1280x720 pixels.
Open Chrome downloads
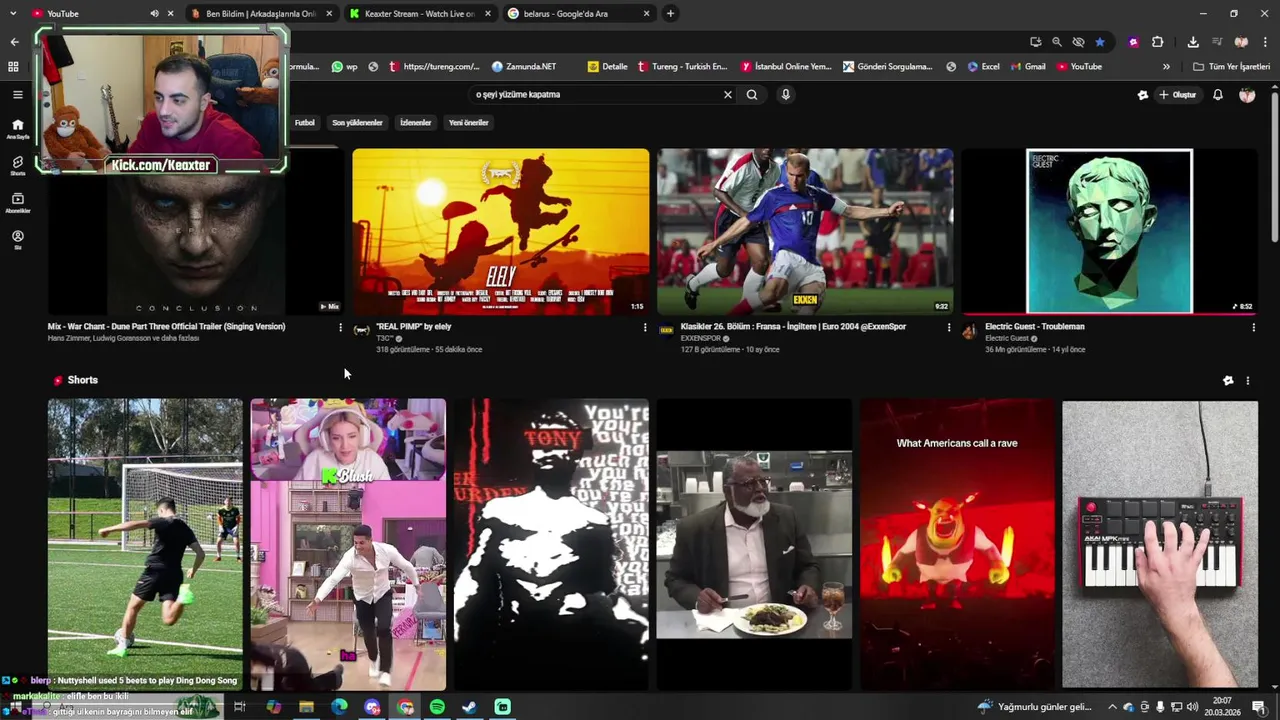1193,42
